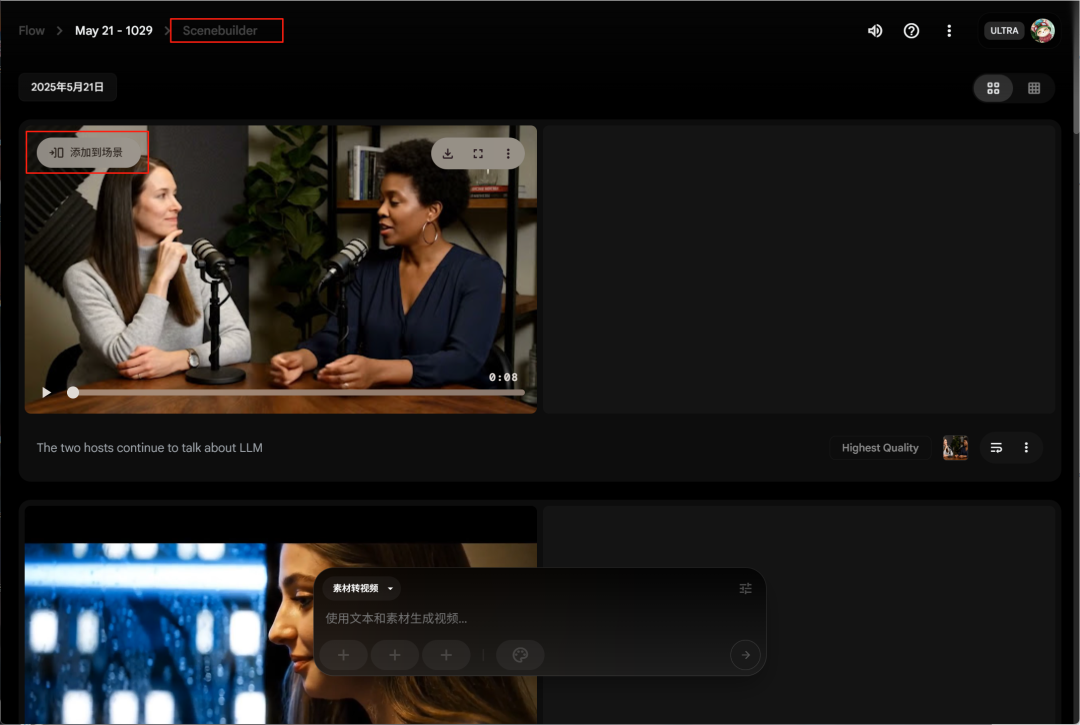Image resolution: width=1080 pixels, height=725 pixels.
Task: Open three-dot menu next to Highest Quality
Action: (x=1026, y=448)
